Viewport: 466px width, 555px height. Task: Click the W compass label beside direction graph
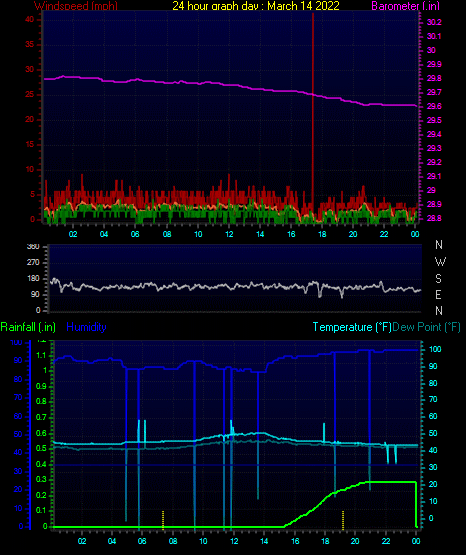pos(440,262)
